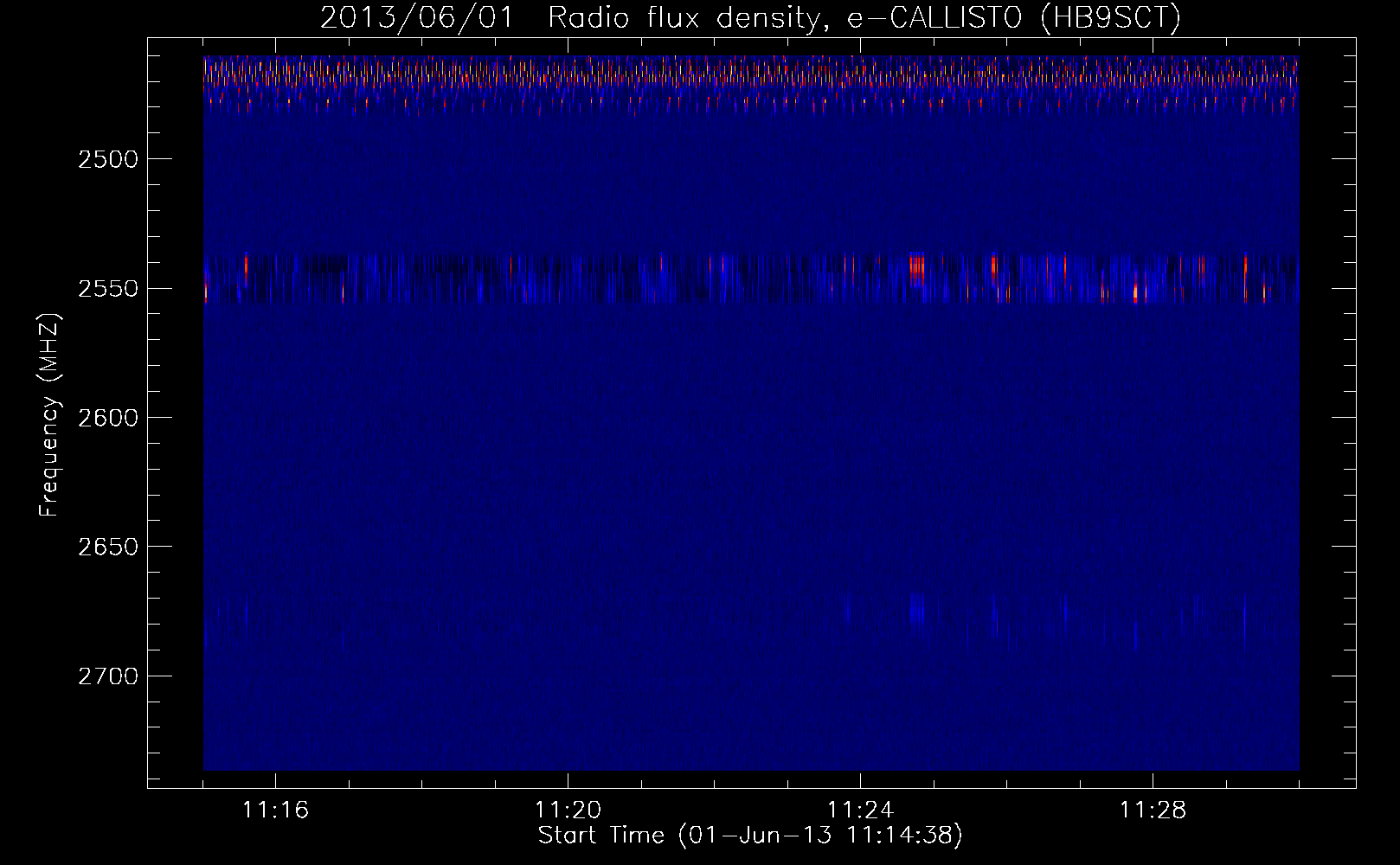1400x865 pixels.
Task: Click the plot title mentioning e-CALLISTO (HB9SCT)
Action: [750, 18]
